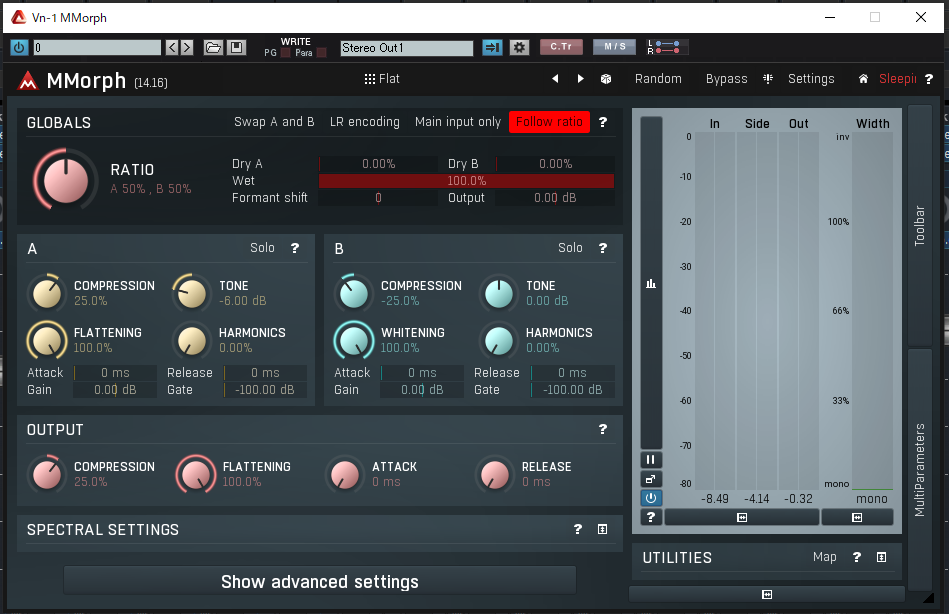949x614 pixels.
Task: Toggle Solo for section A
Action: pyautogui.click(x=262, y=248)
